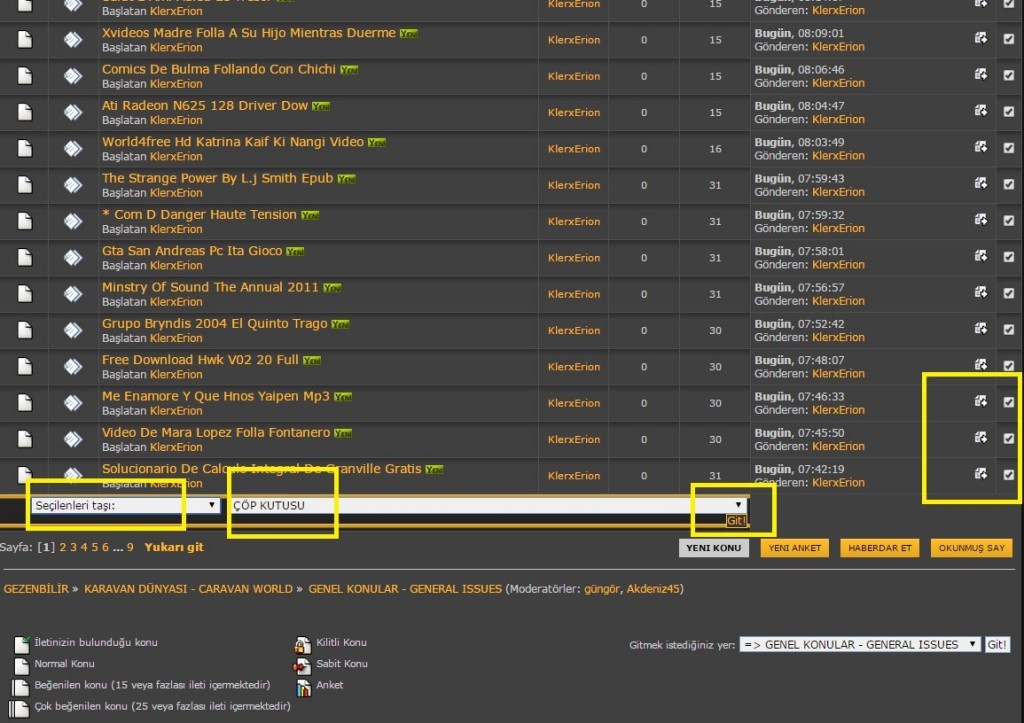1024x723 pixels.
Task: Click the Kilitli Konu legend icon
Action: [302, 644]
